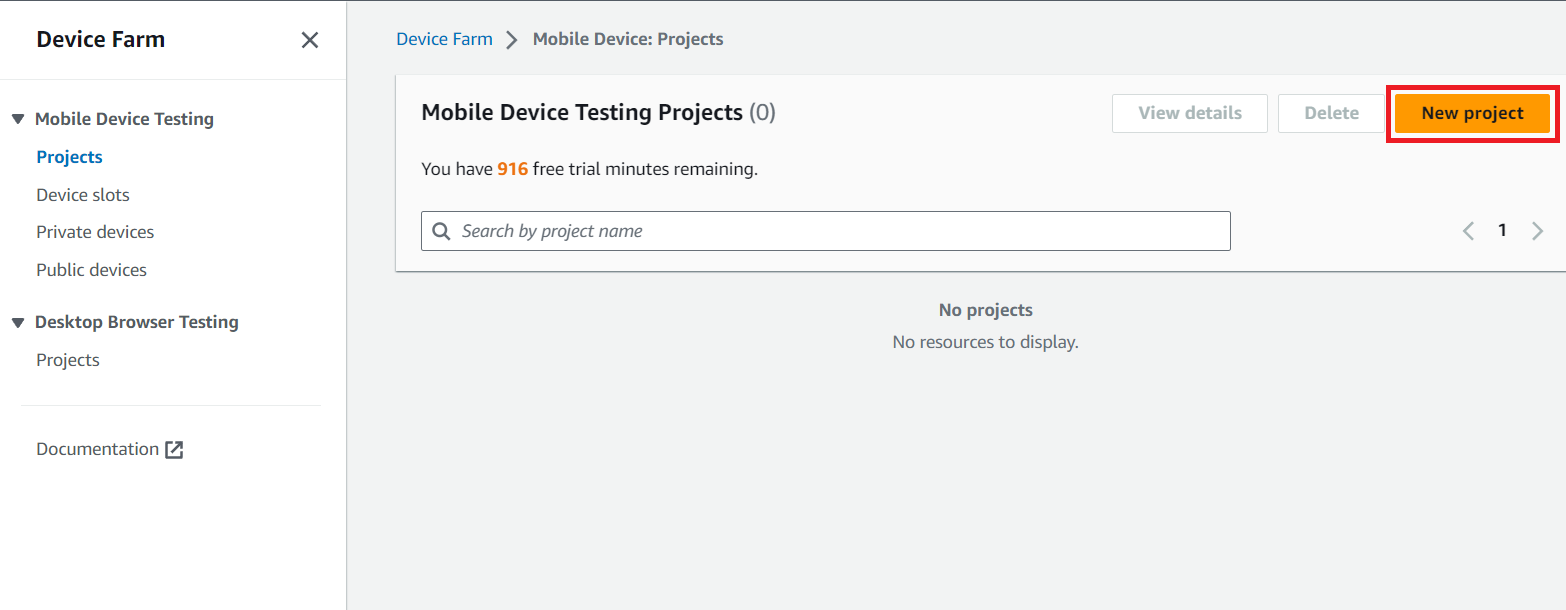Click the Device Farm breadcrumb link
This screenshot has height=610, width=1566.
coord(444,39)
